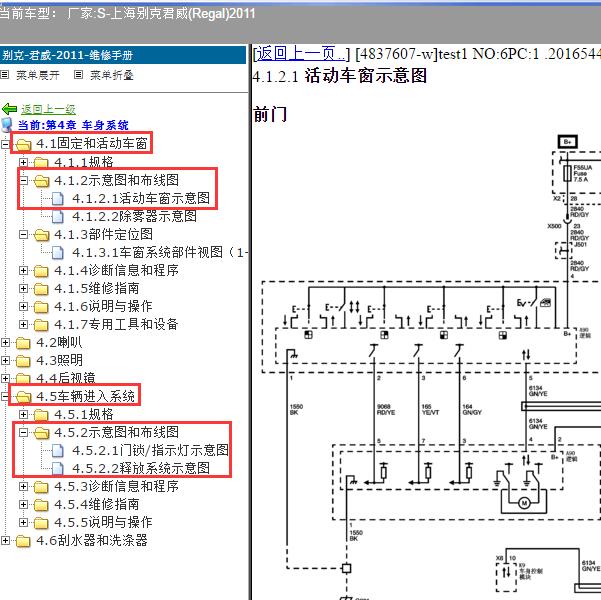Click folder icon of 4.1.6说明与操作
601x600 pixels.
click(41, 307)
